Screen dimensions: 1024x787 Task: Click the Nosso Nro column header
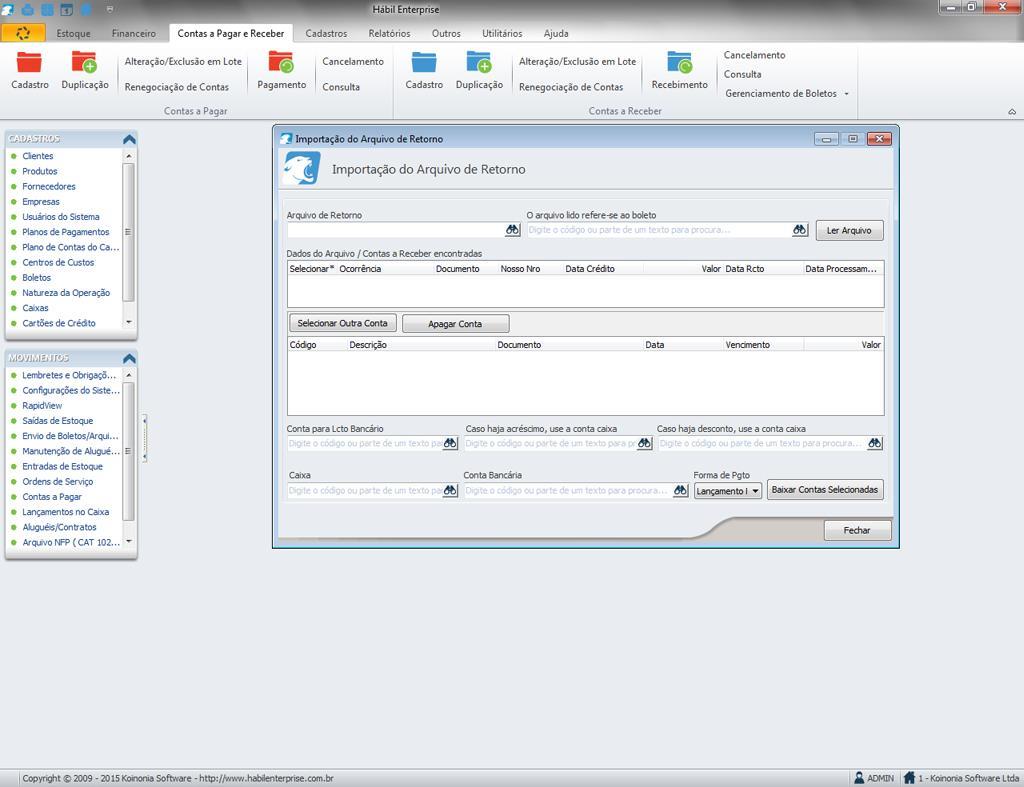[x=520, y=269]
